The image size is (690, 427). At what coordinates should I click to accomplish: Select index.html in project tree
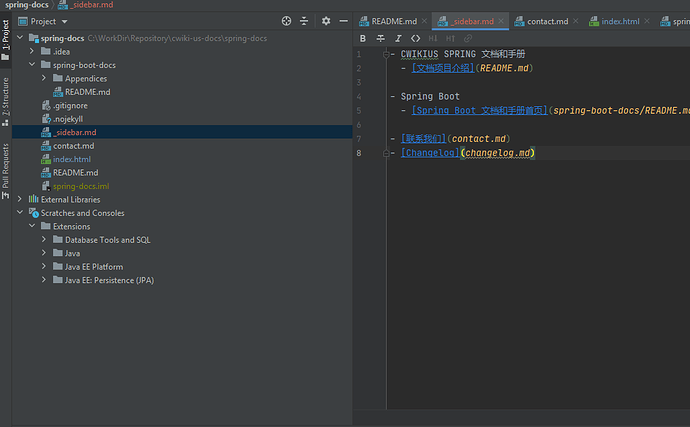[x=72, y=159]
